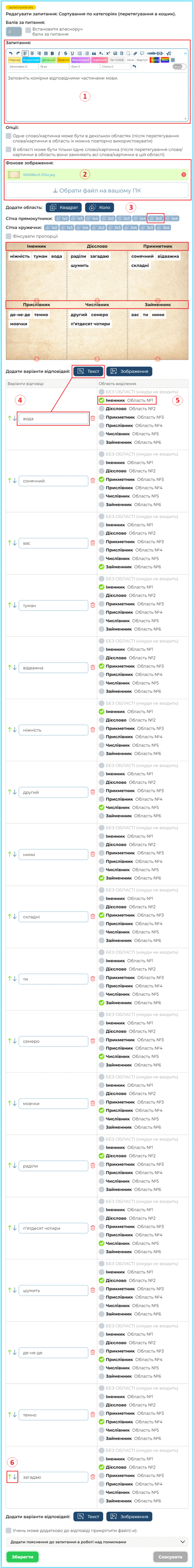Click the reorder arrows next to 'загадаю'

coord(12,1477)
